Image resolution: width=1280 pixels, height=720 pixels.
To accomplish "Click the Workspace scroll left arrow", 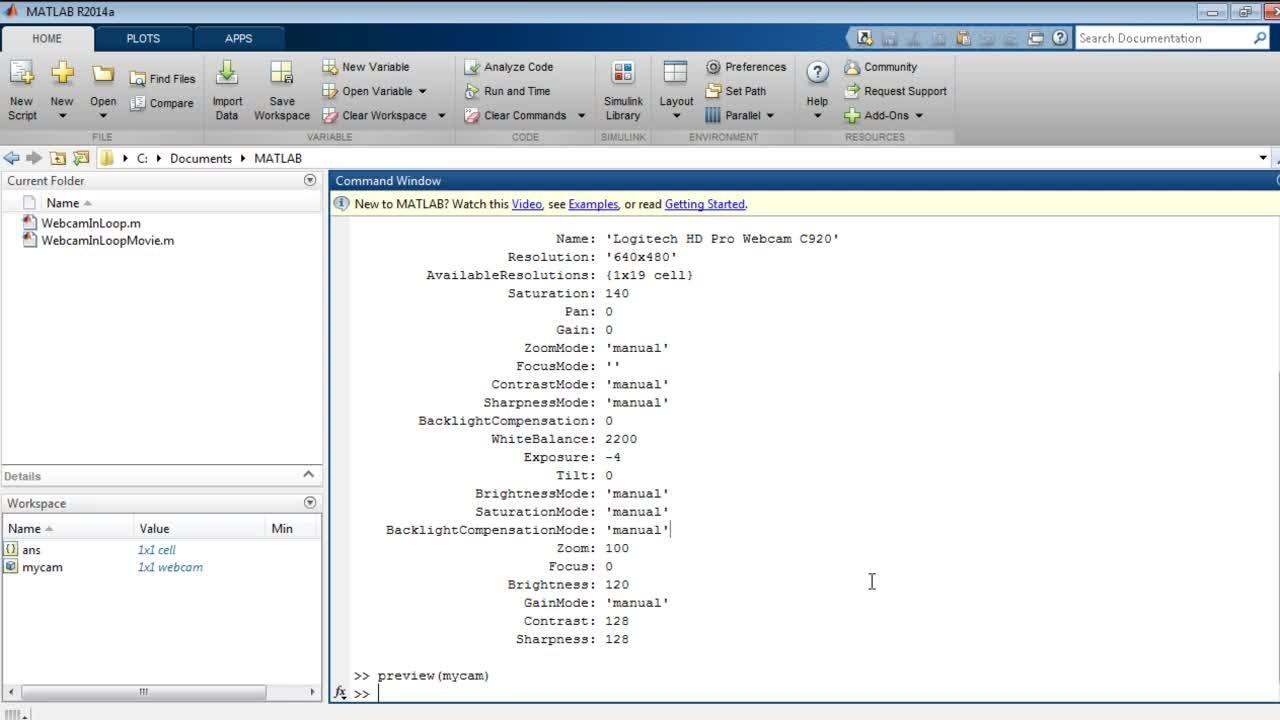I will click(10, 692).
